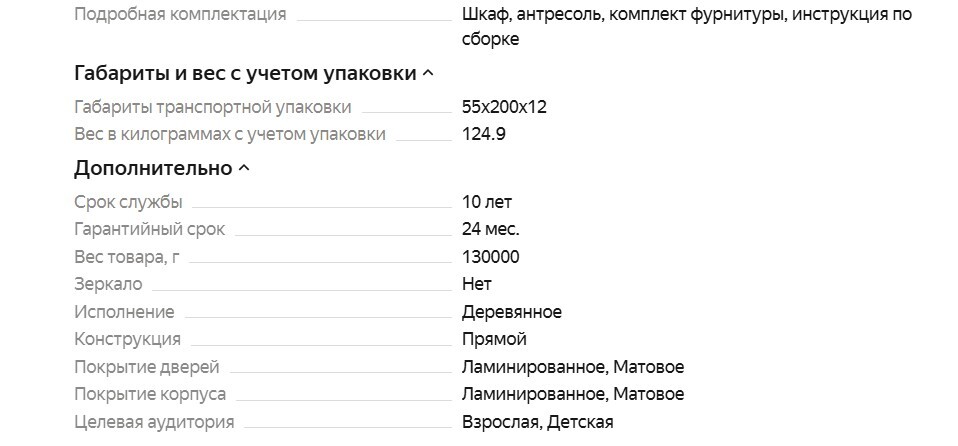Select the Деревянное value
Image resolution: width=958 pixels, height=446 pixels.
pos(512,312)
